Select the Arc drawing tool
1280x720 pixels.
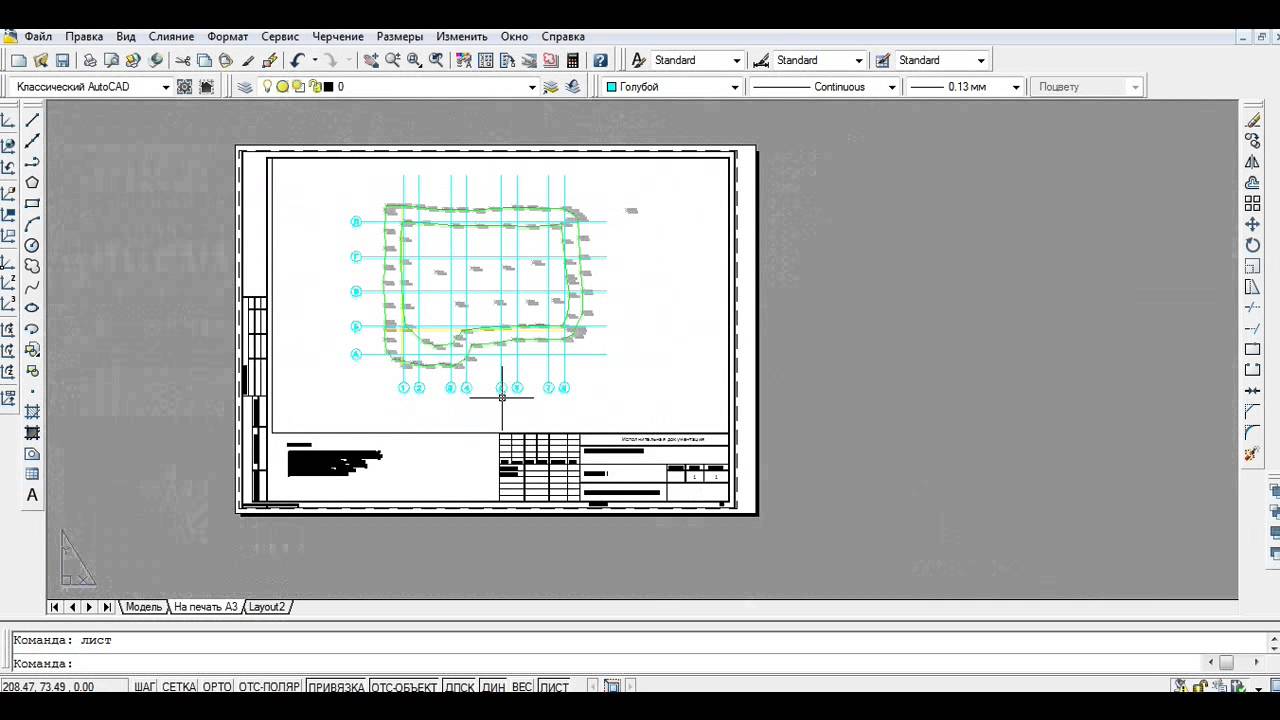coord(32,224)
